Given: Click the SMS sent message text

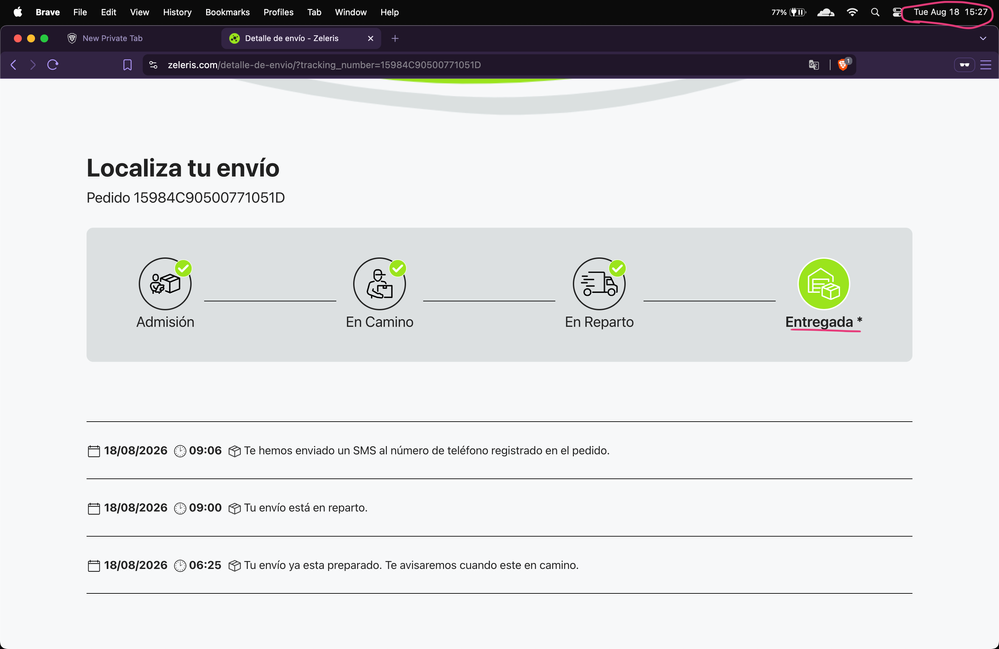Looking at the screenshot, I should coord(427,451).
